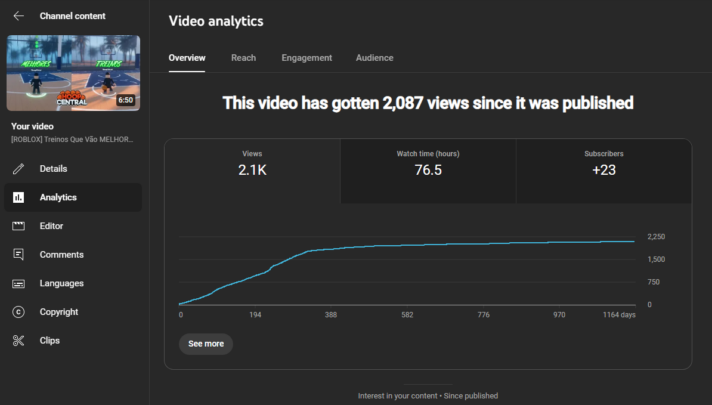This screenshot has height=405, width=712.
Task: Click the Details pencil icon
Action: pos(18,169)
